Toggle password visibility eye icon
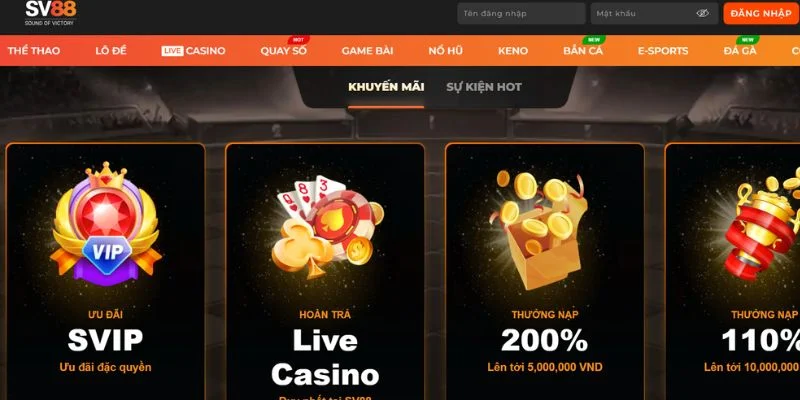 (703, 13)
